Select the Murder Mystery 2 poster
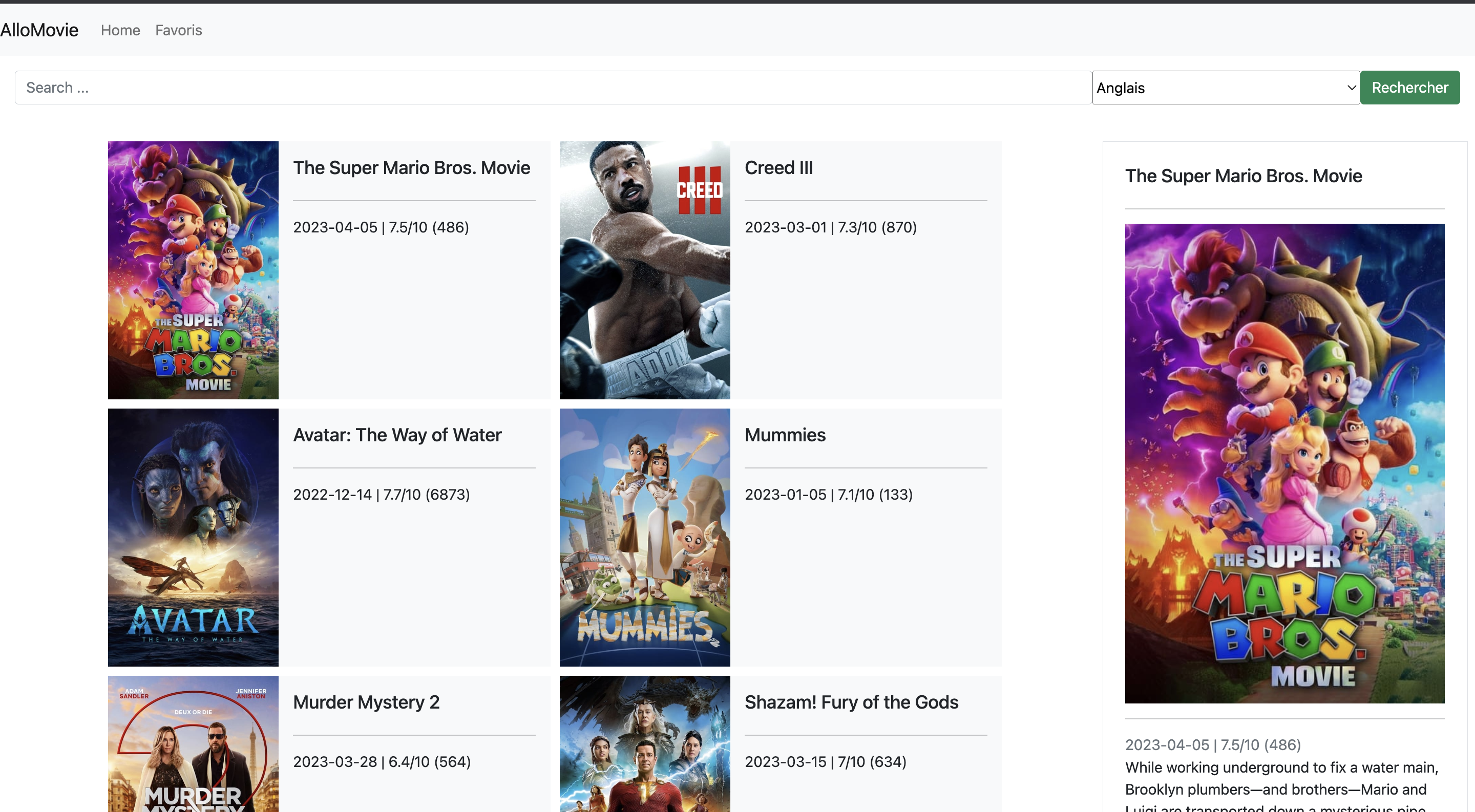 193,744
